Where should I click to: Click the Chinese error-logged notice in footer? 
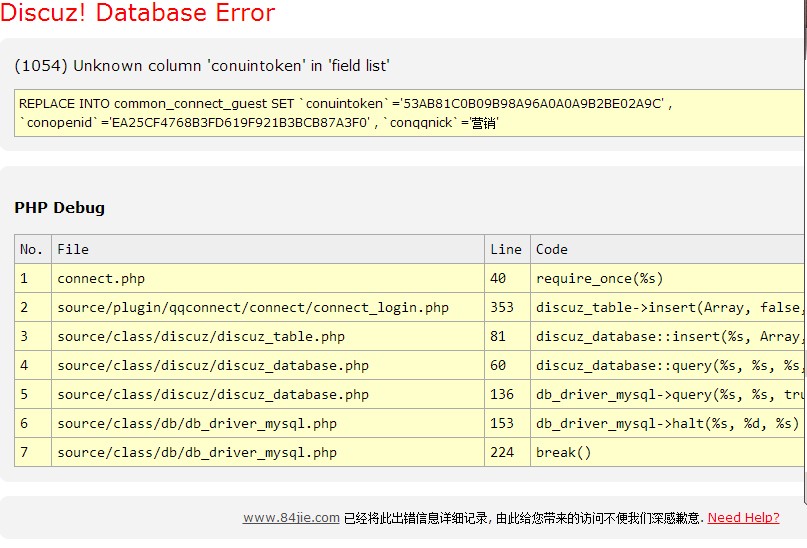click(x=523, y=518)
